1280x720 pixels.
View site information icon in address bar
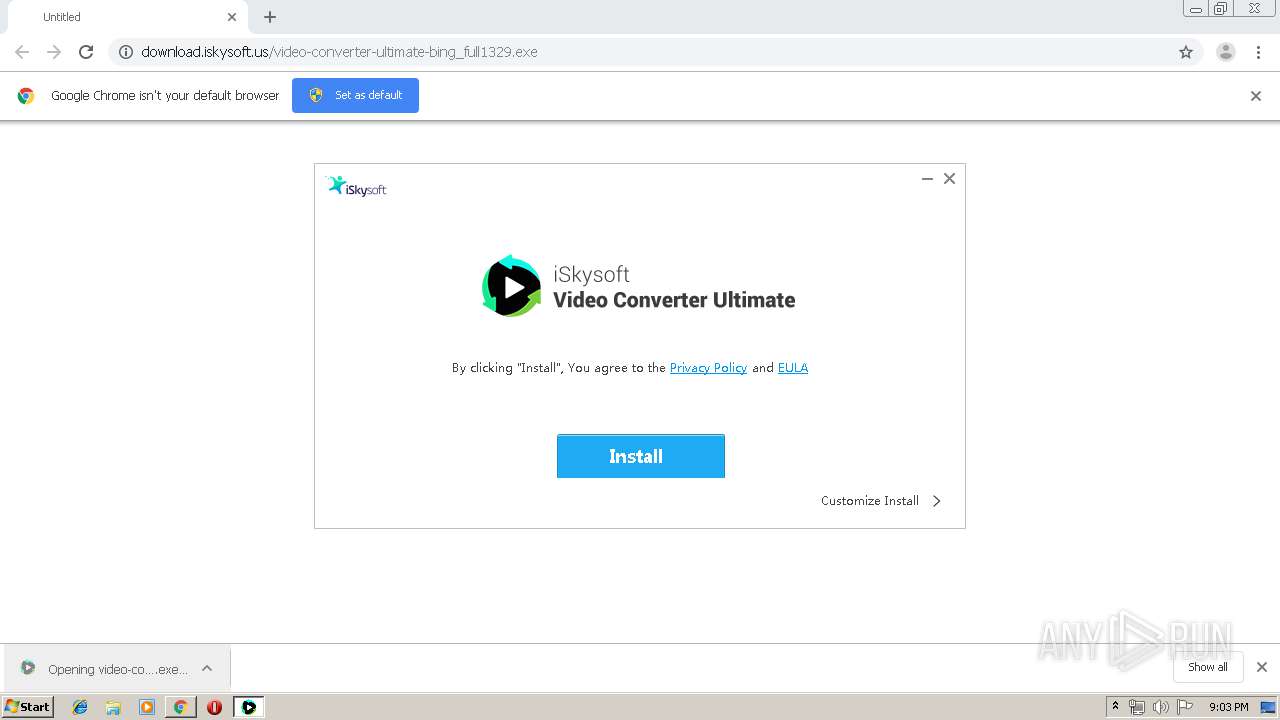pyautogui.click(x=126, y=52)
